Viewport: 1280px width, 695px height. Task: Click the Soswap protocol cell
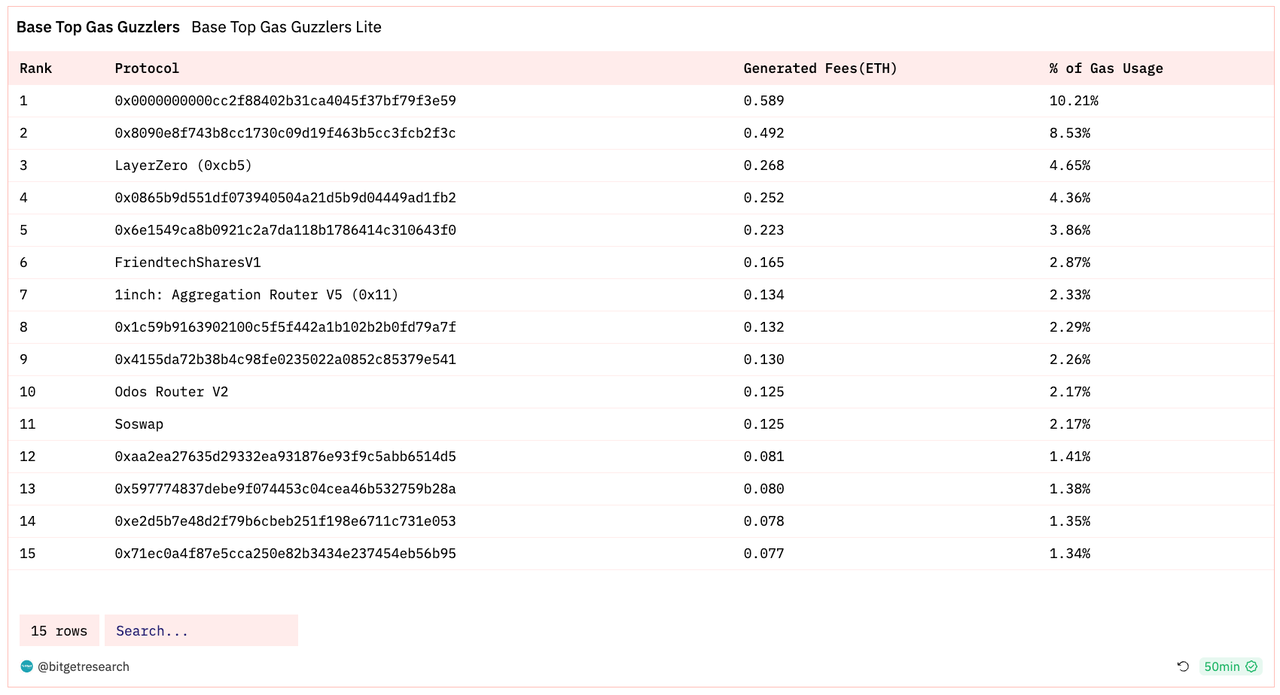(139, 424)
